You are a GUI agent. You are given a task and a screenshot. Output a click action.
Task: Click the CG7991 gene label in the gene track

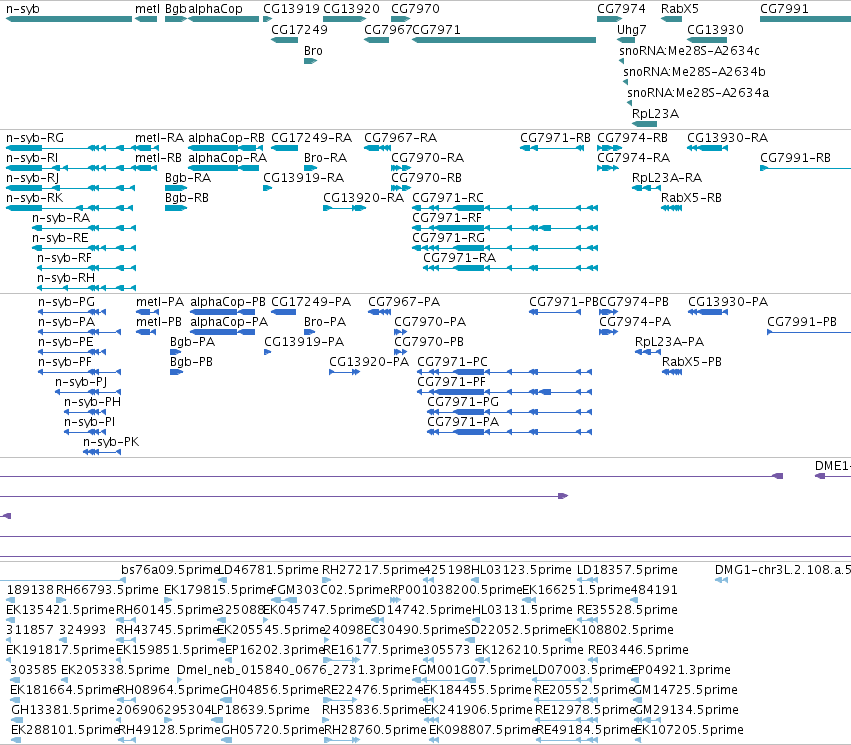pos(784,9)
